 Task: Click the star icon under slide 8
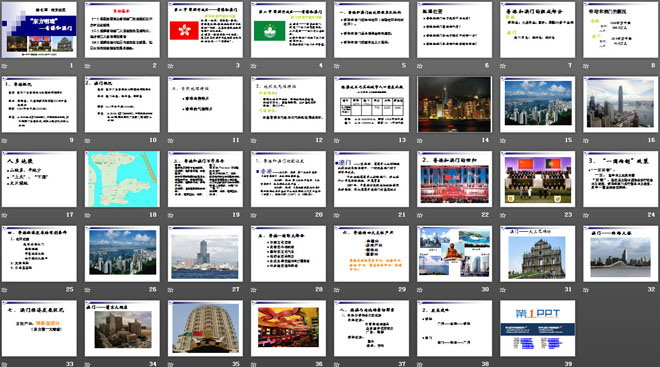(x=586, y=66)
